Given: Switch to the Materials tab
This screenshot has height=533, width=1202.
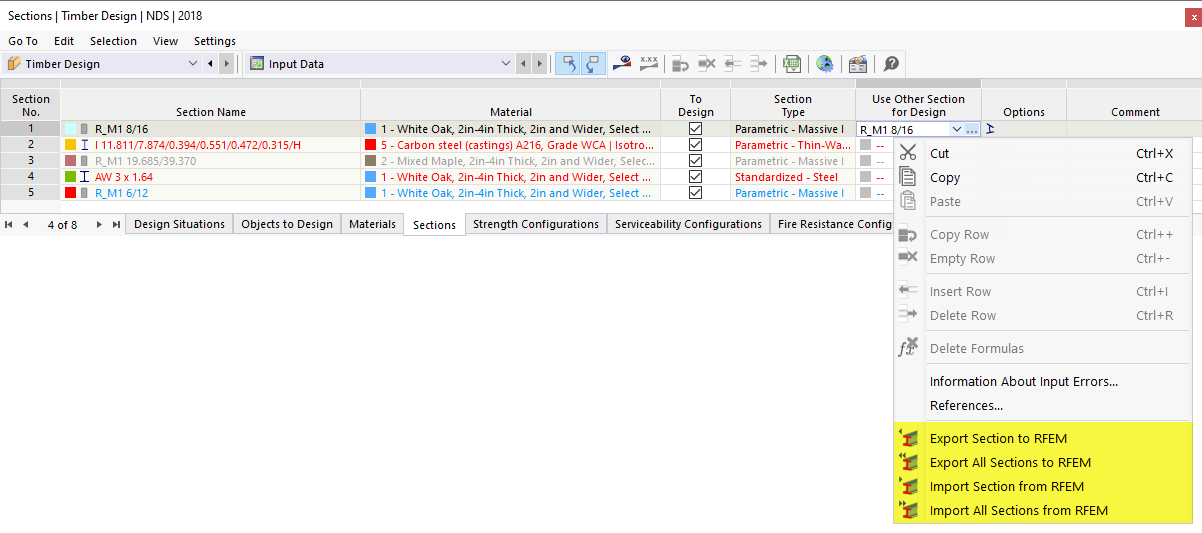Looking at the screenshot, I should point(372,224).
